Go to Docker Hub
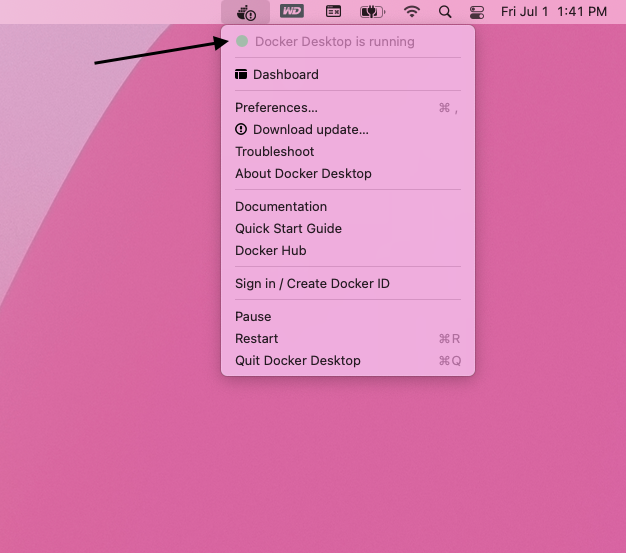The width and height of the screenshot is (626, 553). [x=348, y=250]
